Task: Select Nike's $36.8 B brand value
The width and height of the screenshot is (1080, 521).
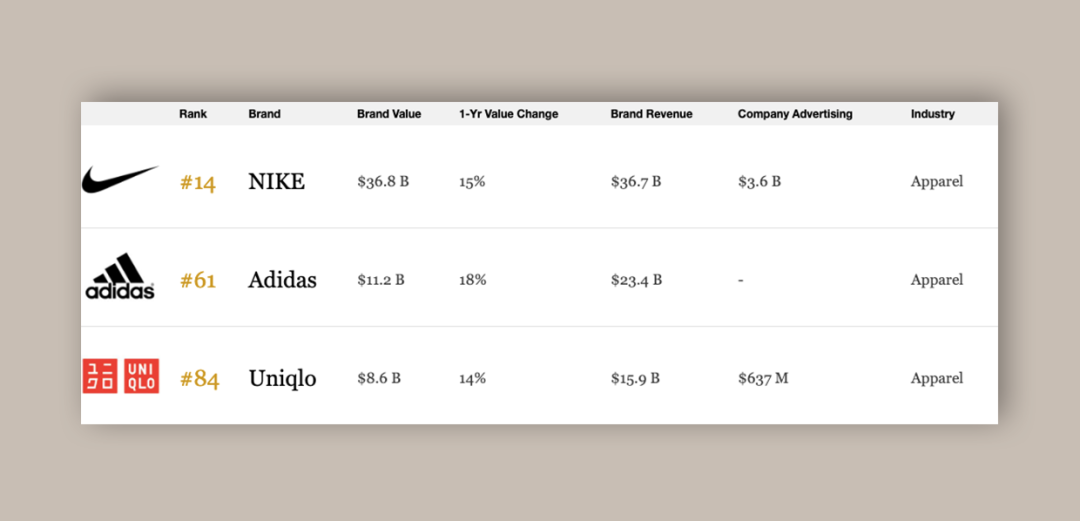Action: click(383, 182)
